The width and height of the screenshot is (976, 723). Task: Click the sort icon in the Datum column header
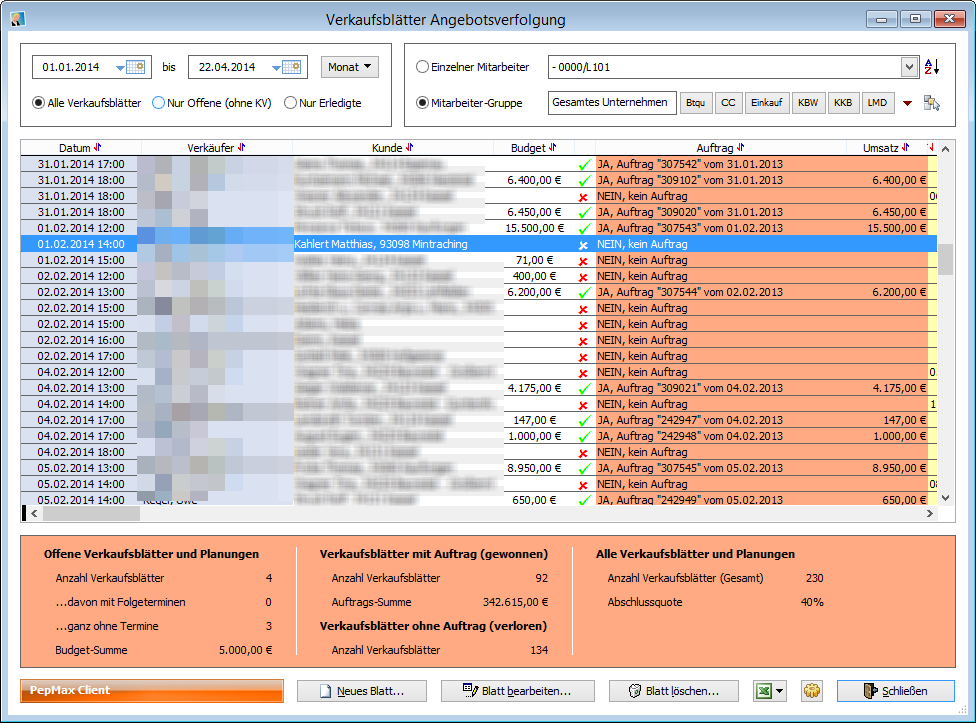pyautogui.click(x=98, y=148)
